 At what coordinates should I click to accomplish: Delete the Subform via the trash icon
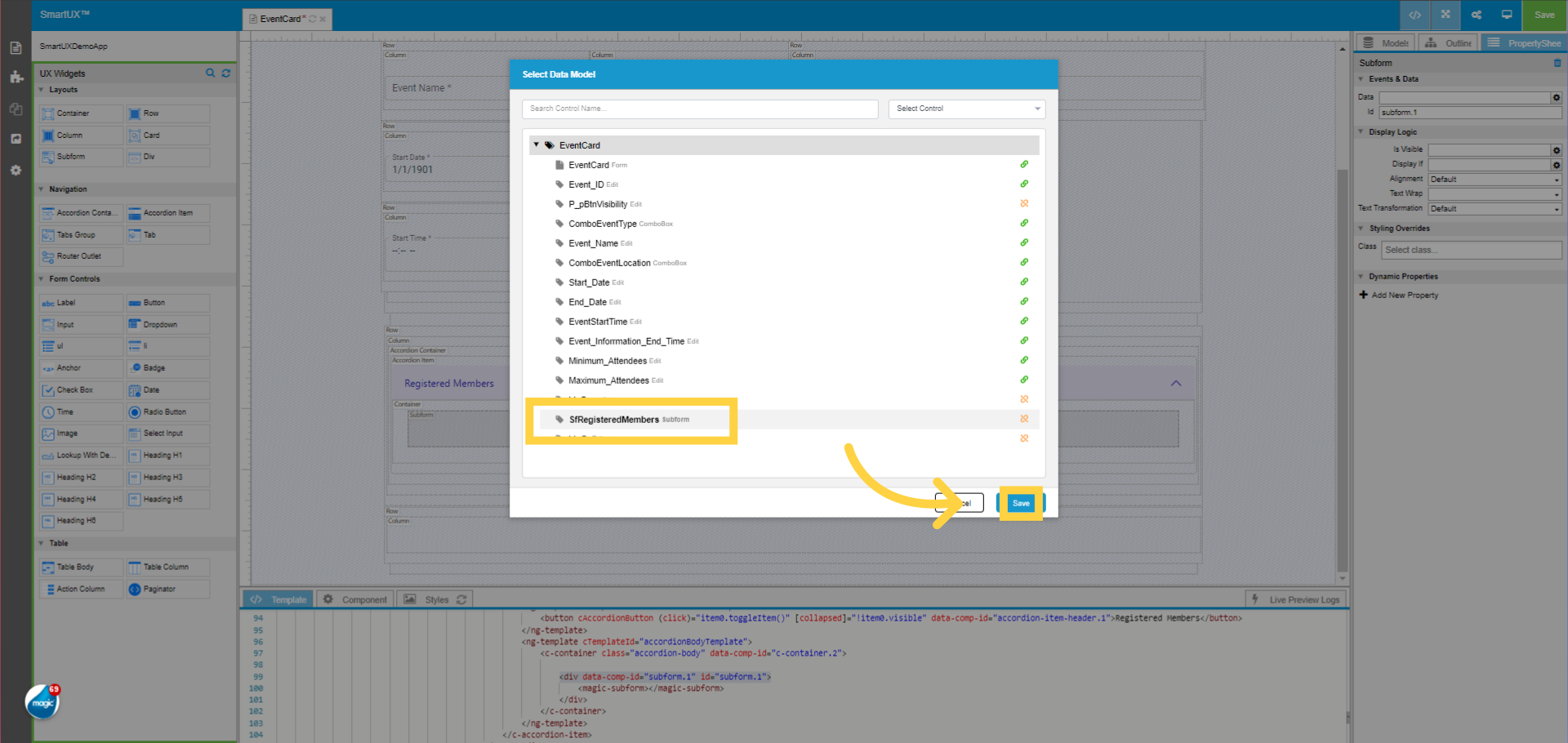(1560, 63)
